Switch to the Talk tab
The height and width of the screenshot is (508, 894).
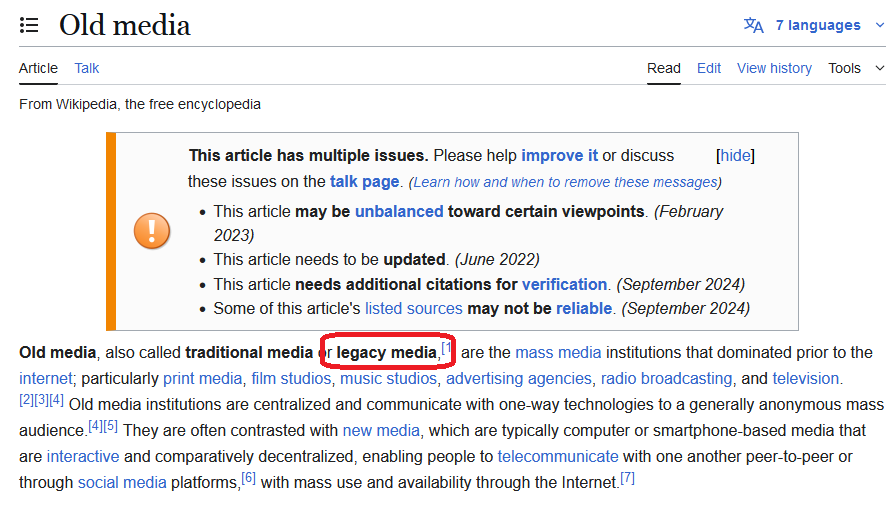[x=87, y=68]
